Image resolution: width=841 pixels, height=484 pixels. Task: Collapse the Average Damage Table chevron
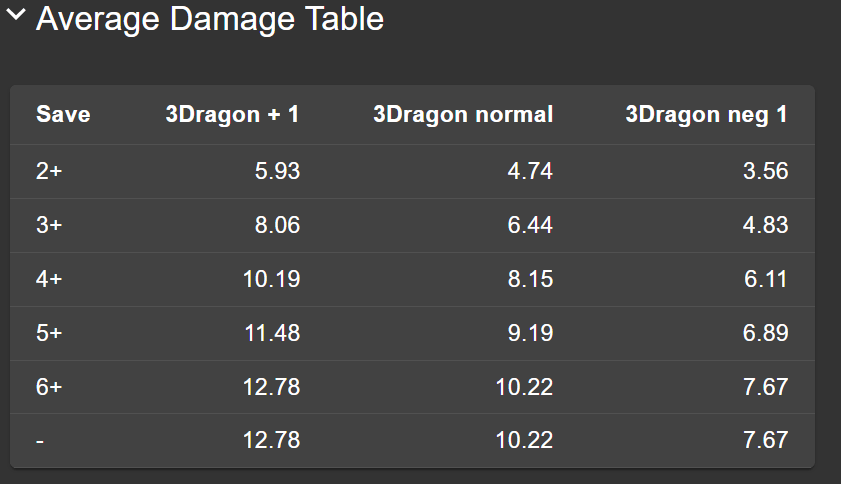(18, 18)
